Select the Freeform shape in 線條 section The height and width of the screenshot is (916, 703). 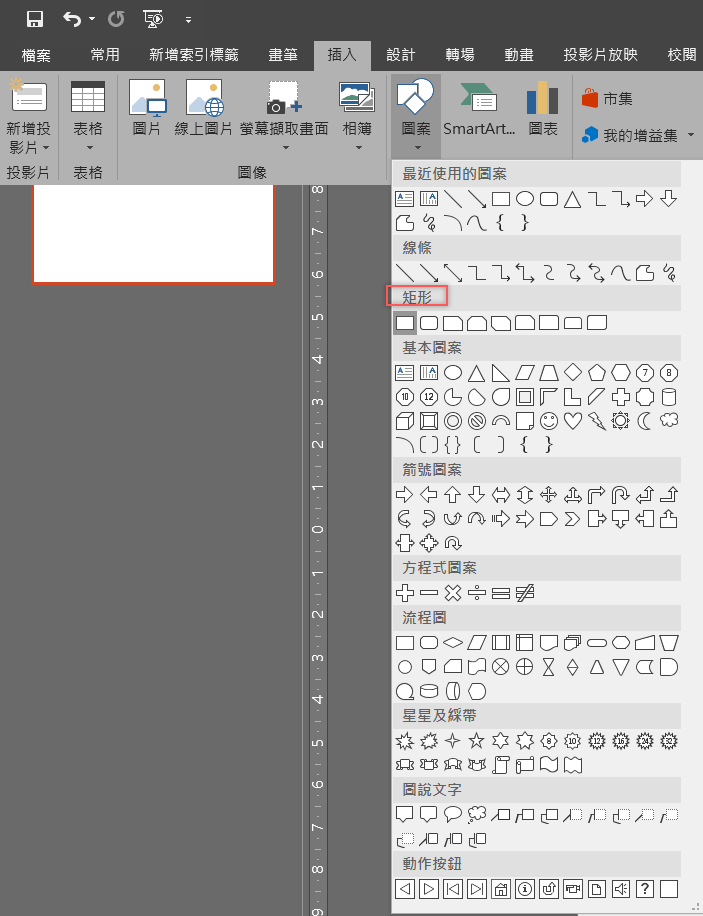coord(645,273)
